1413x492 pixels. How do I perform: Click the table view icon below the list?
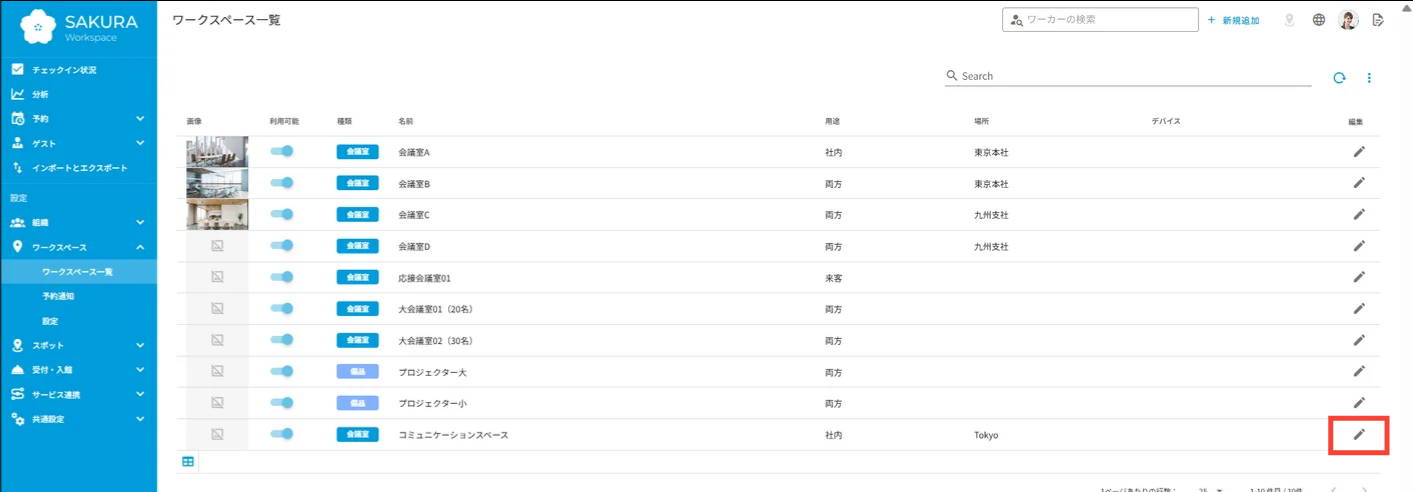pyautogui.click(x=188, y=461)
